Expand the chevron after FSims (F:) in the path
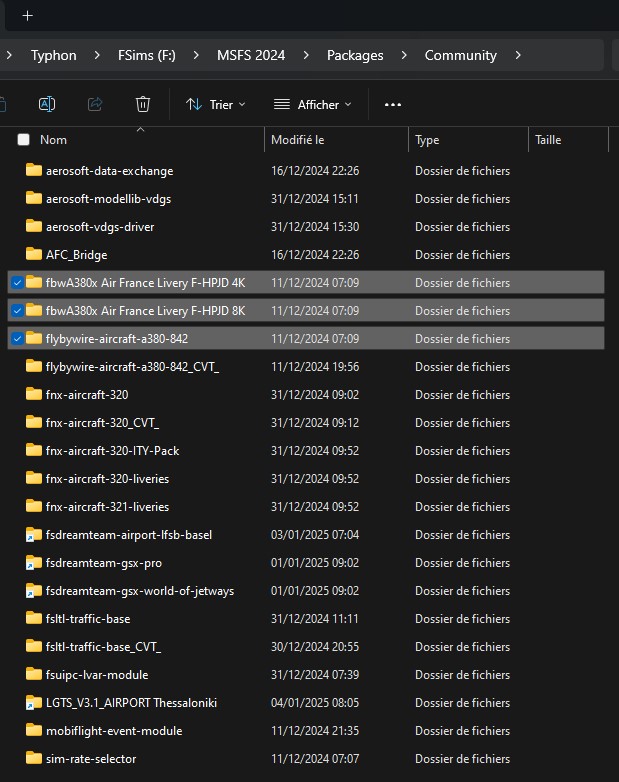This screenshot has height=782, width=619. tap(196, 55)
